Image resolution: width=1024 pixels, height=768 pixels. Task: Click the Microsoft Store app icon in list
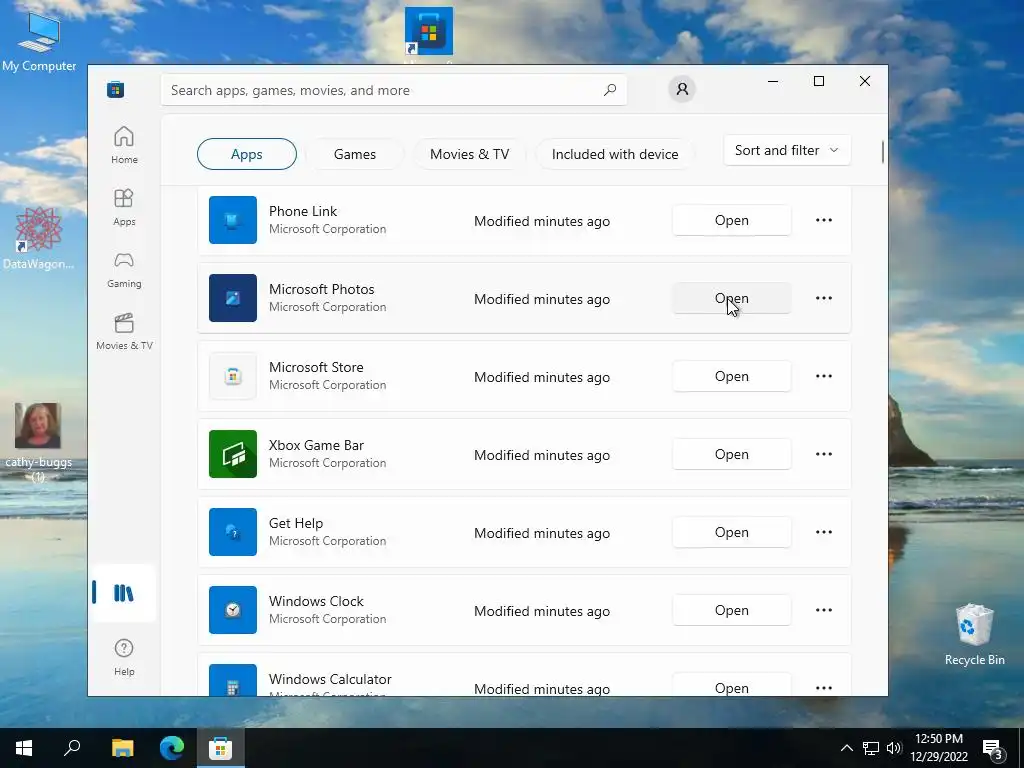[x=232, y=376]
